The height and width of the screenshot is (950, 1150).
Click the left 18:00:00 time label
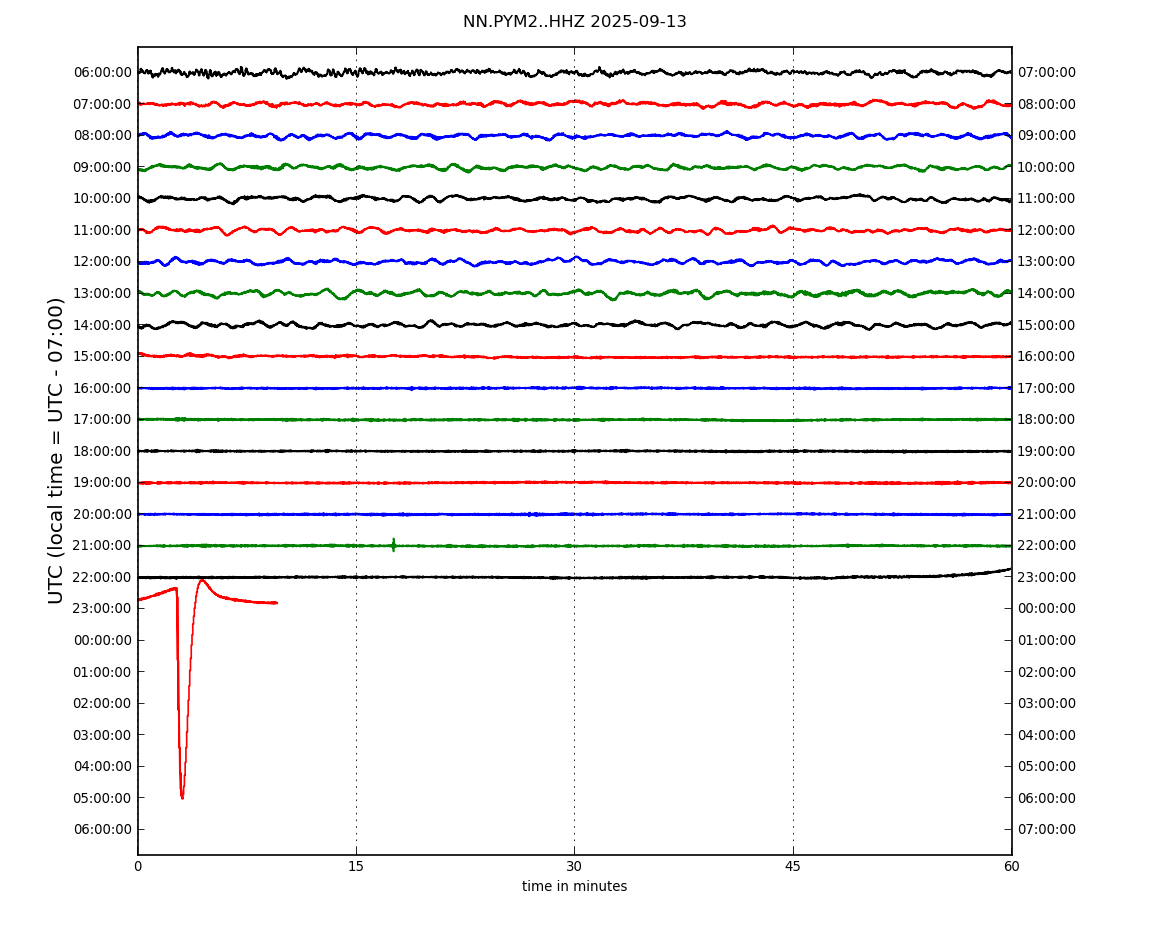[x=103, y=451]
